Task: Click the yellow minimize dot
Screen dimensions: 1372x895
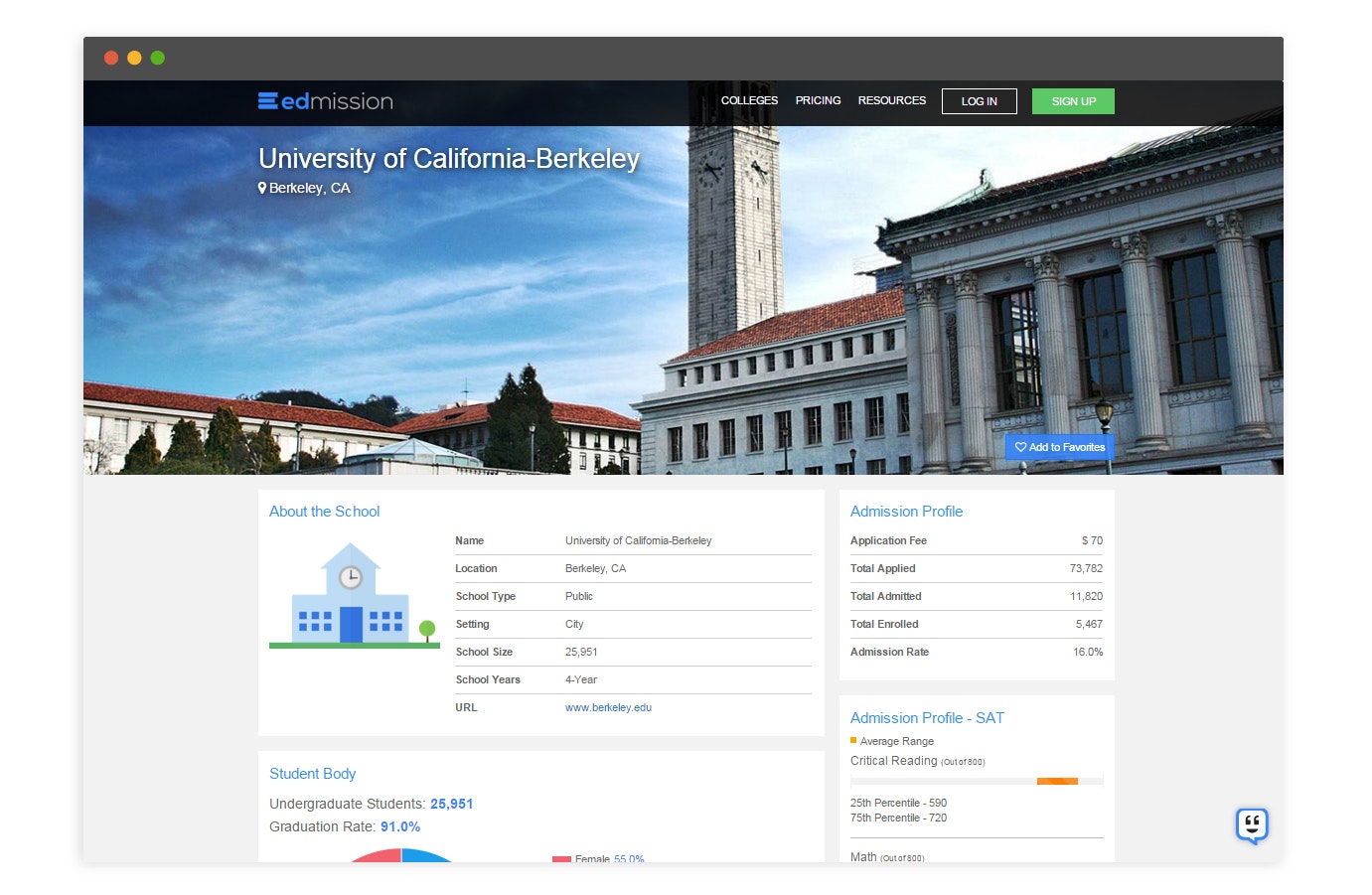Action: [134, 58]
